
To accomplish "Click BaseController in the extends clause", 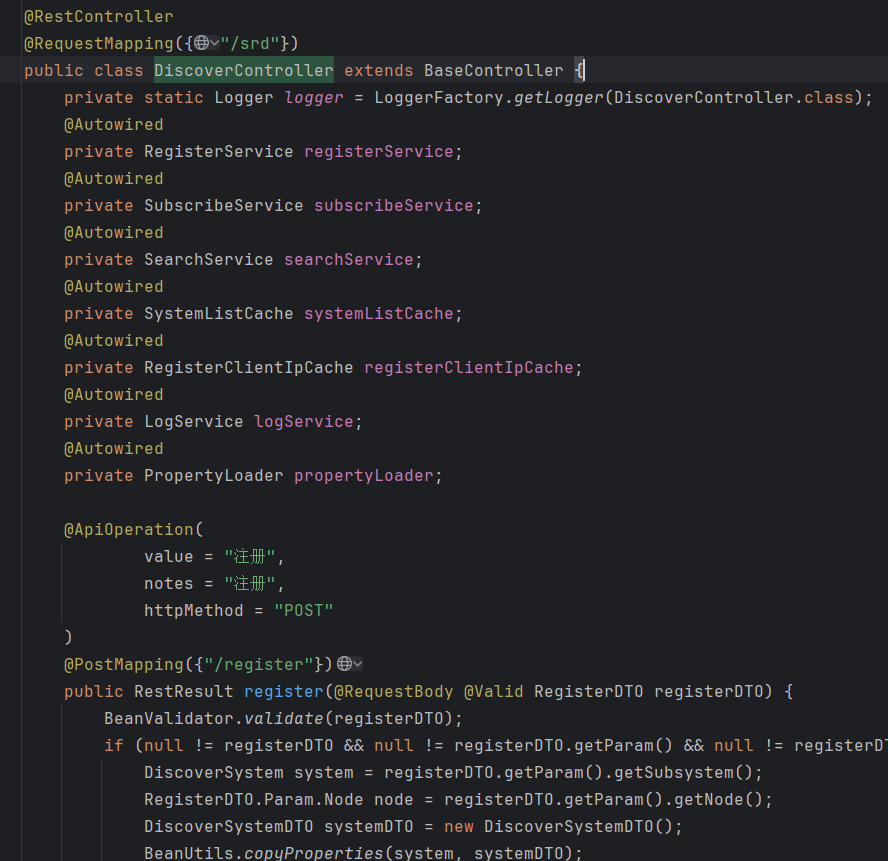I will [x=493, y=70].
